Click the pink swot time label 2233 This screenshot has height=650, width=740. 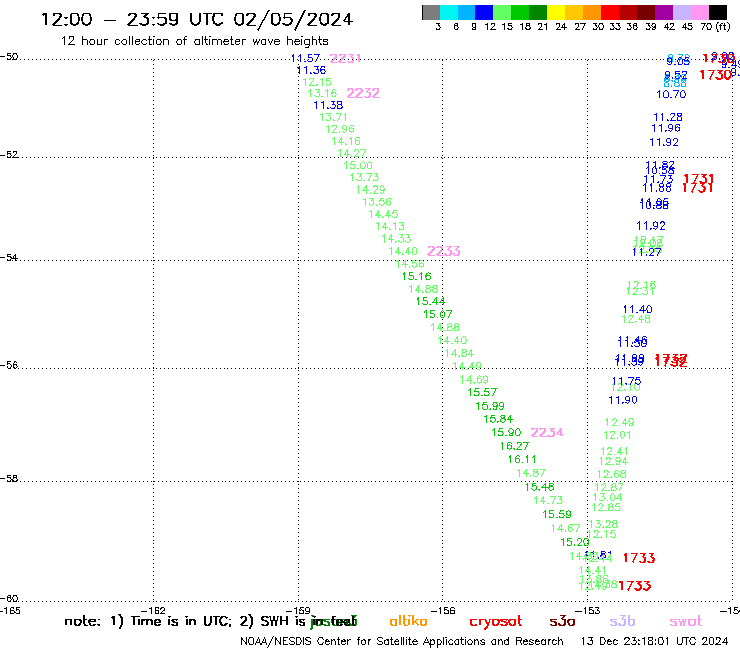(444, 251)
